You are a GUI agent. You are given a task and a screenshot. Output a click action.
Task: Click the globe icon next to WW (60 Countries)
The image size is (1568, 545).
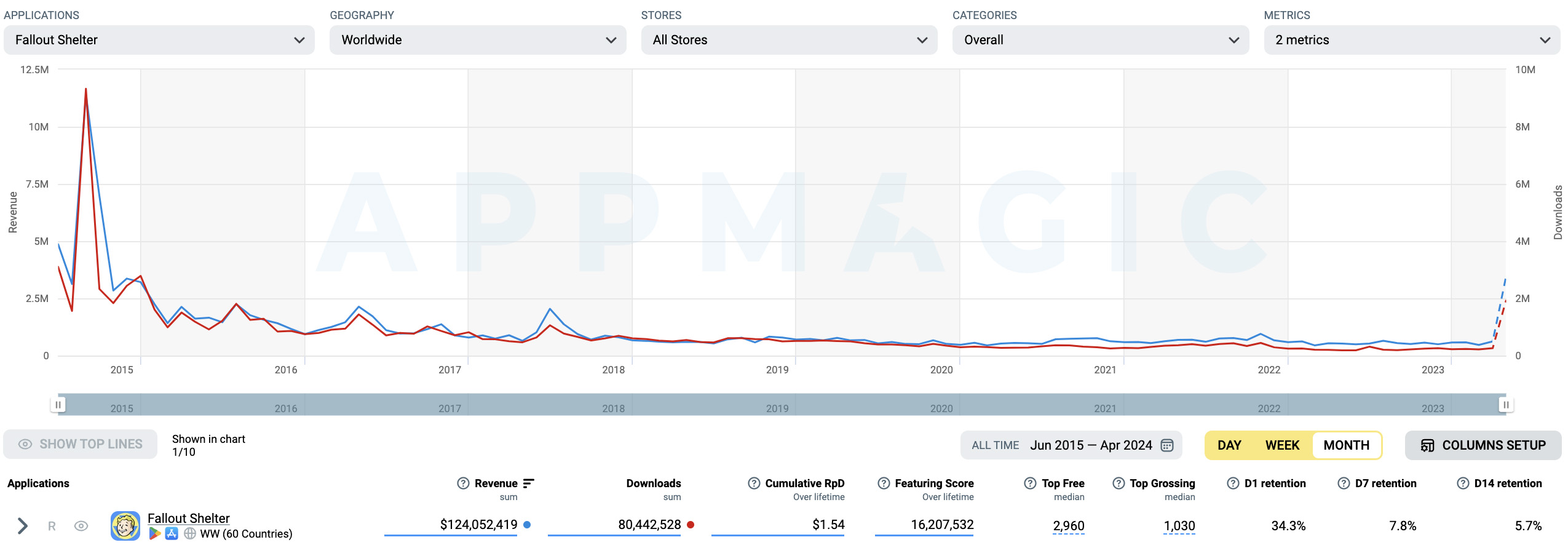(190, 533)
